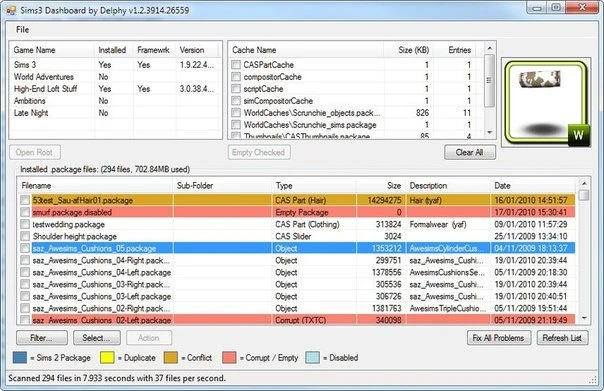604x391 pixels.
Task: Tick checkbox for smurf.package.disabled
Action: point(25,212)
